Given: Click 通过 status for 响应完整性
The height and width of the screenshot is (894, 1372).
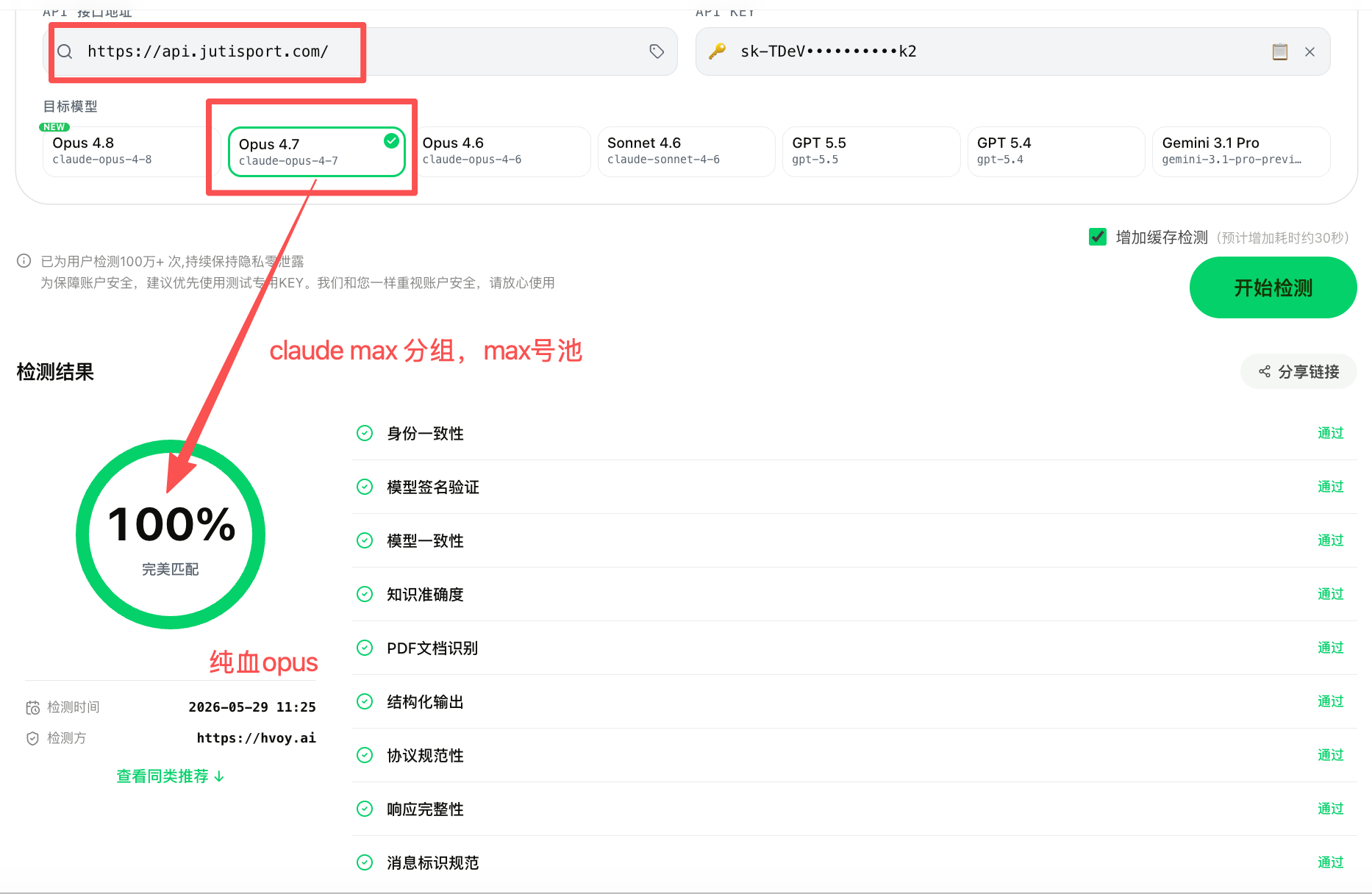Looking at the screenshot, I should 1330,809.
